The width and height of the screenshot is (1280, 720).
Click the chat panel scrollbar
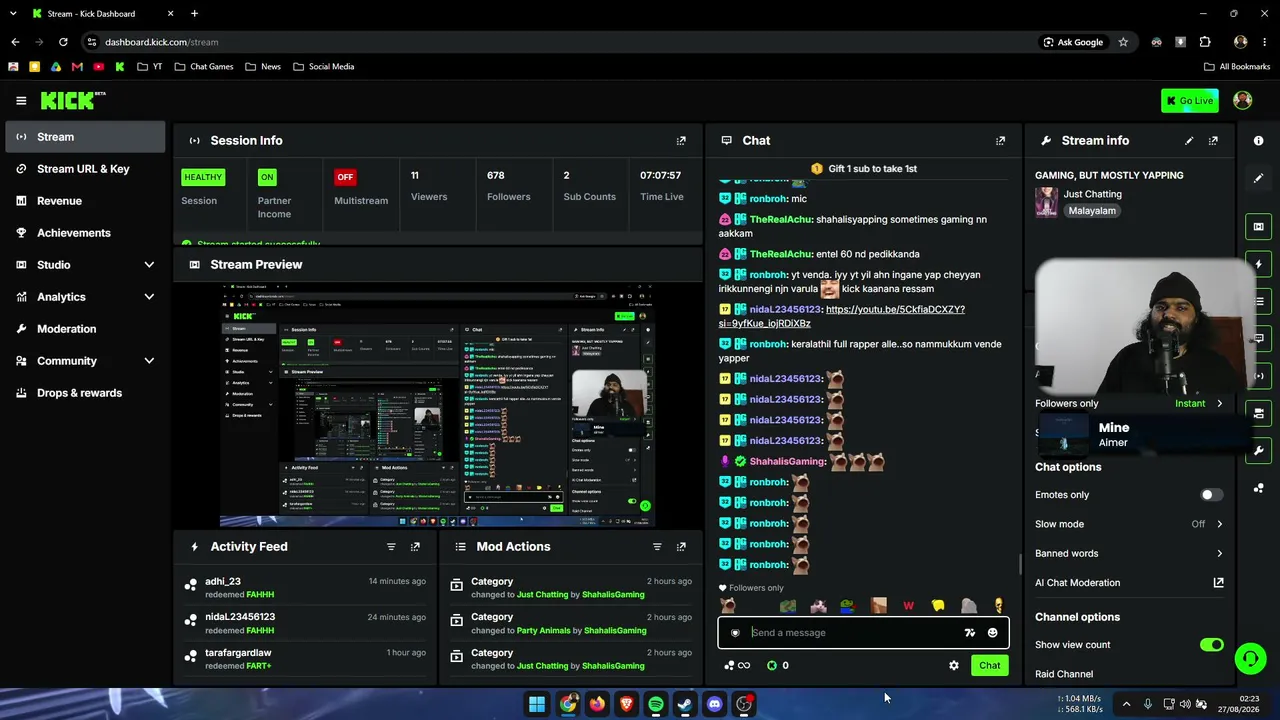1020,565
